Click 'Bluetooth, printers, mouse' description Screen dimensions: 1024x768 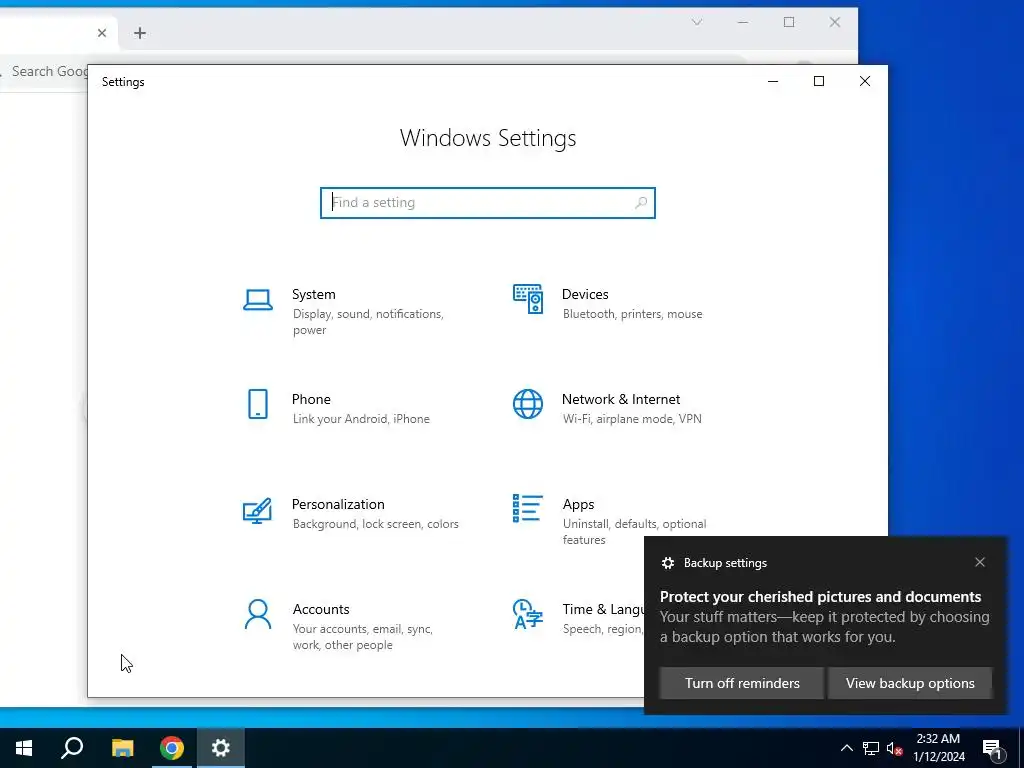[632, 314]
